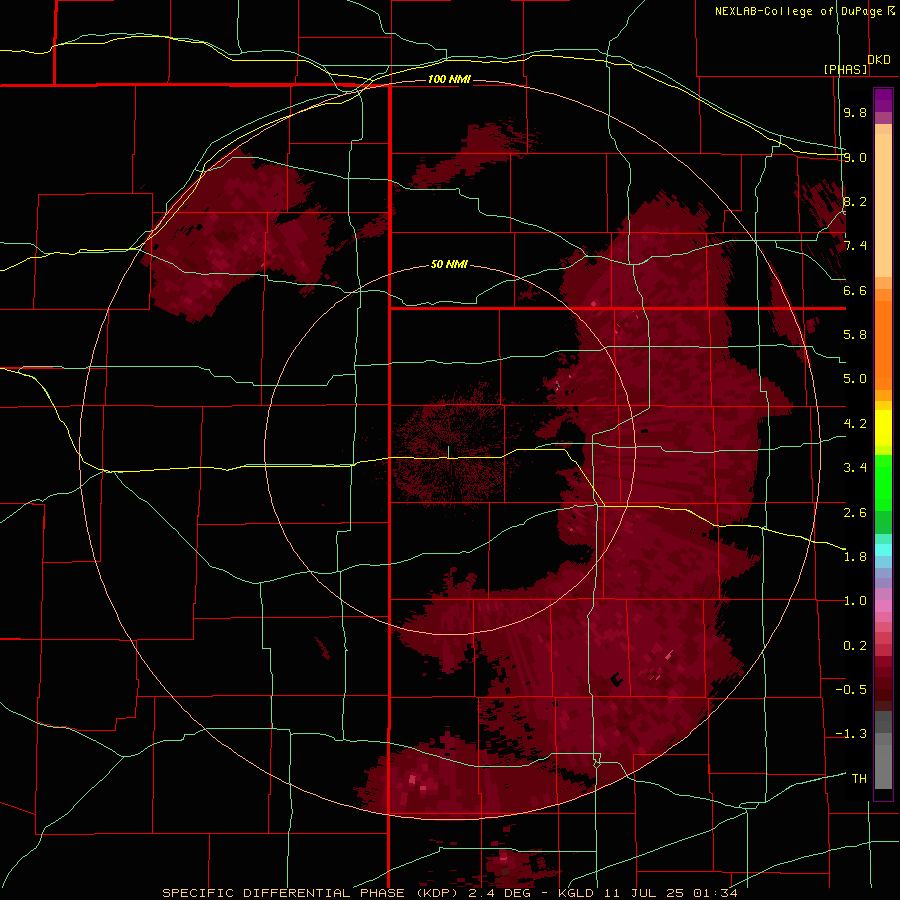Click the cyan segment of the color bar
The image size is (900, 900).
tap(883, 550)
